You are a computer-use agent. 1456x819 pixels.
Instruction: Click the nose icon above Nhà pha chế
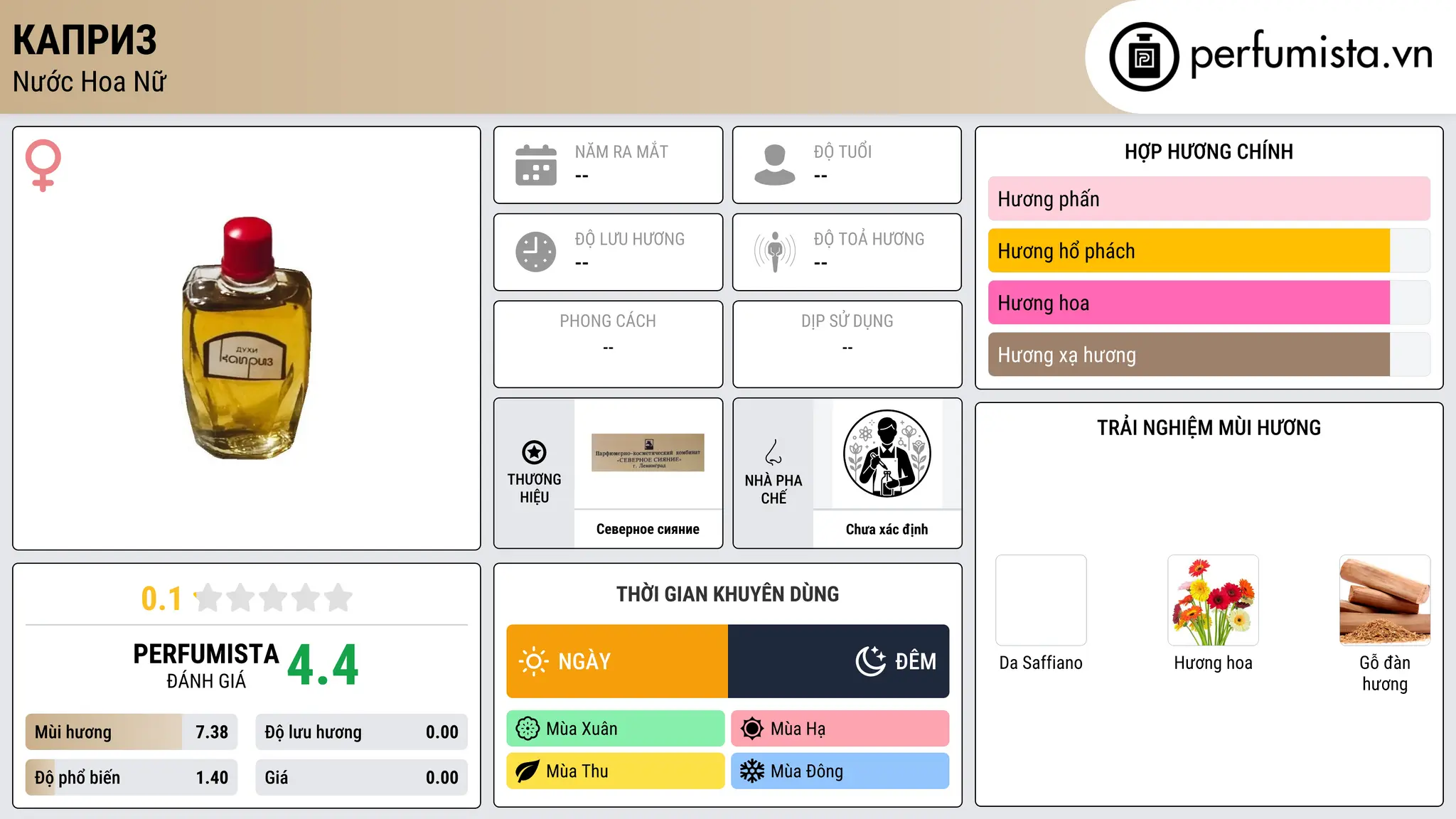(773, 452)
